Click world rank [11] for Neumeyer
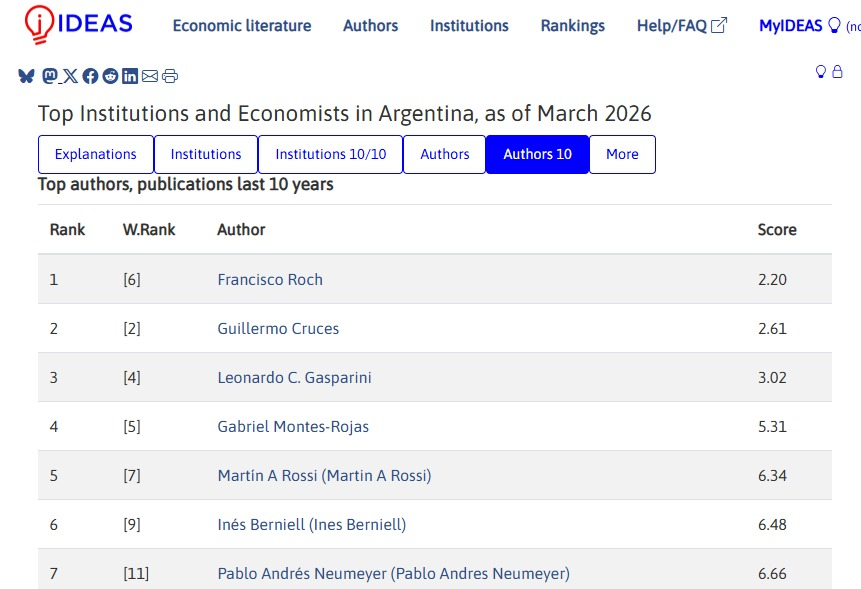Viewport: 861px width, 589px height. coord(136,573)
